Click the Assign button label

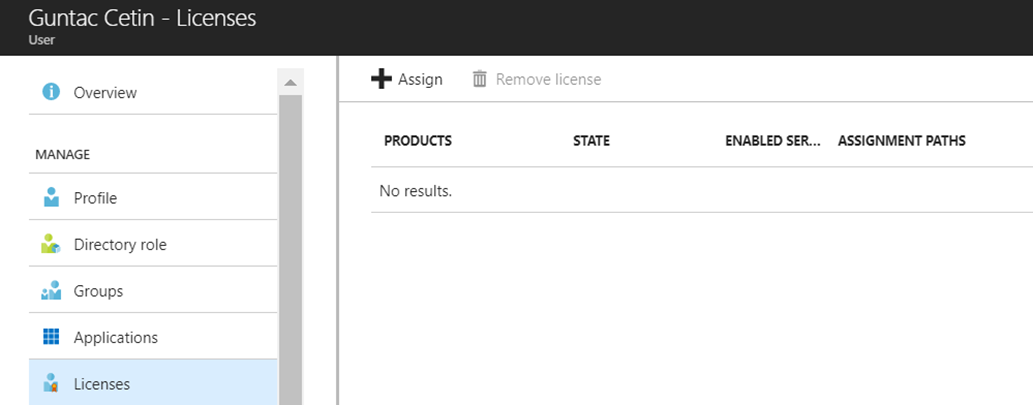click(420, 80)
